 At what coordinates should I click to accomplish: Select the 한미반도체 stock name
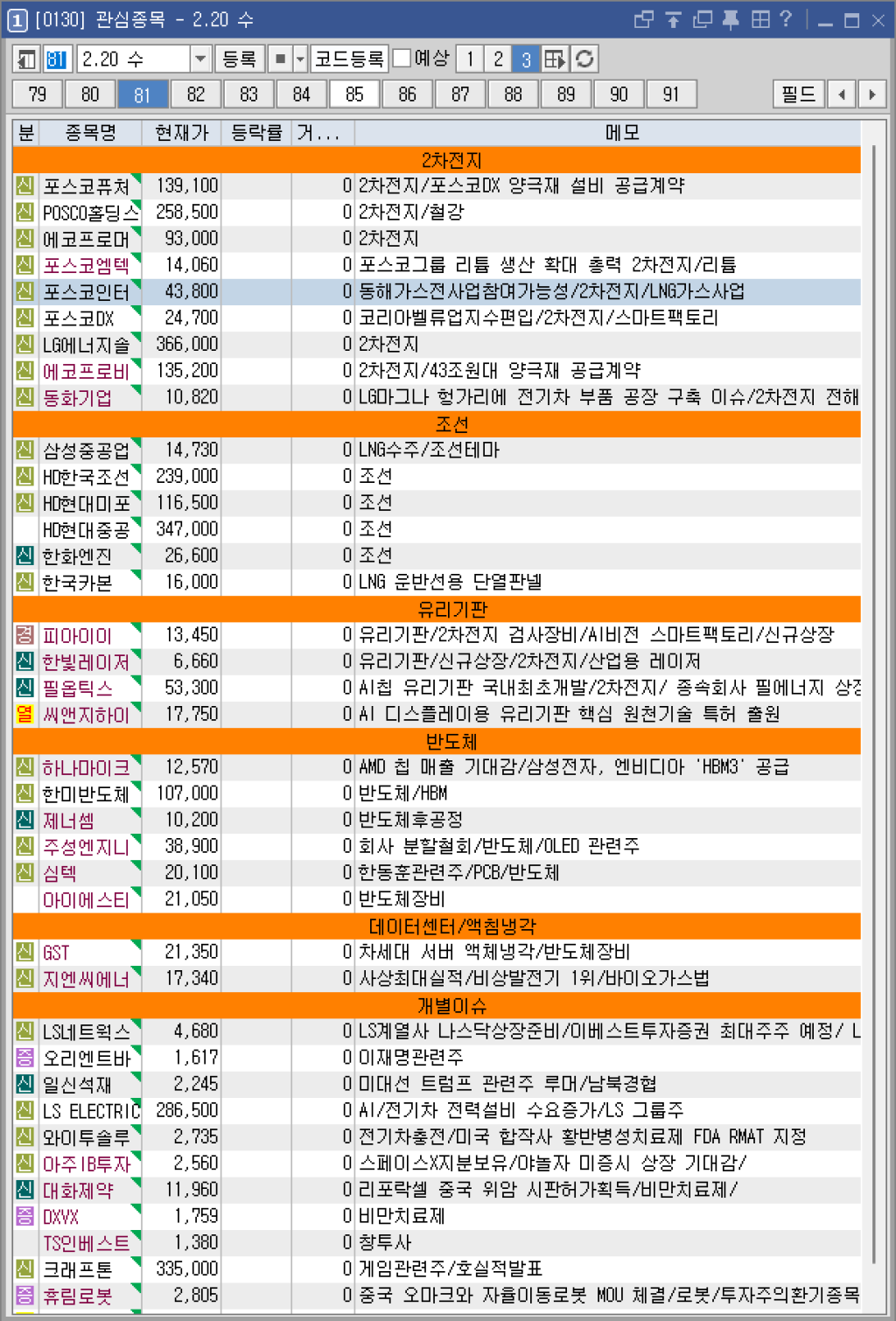(86, 793)
